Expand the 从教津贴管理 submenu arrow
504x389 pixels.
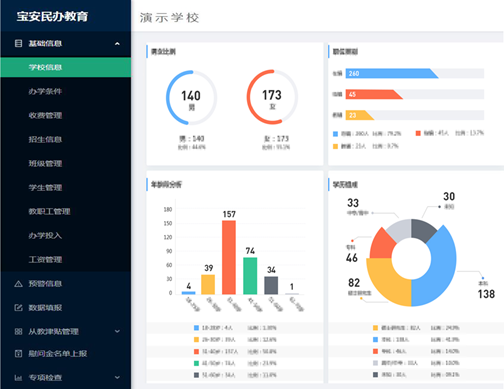(117, 331)
